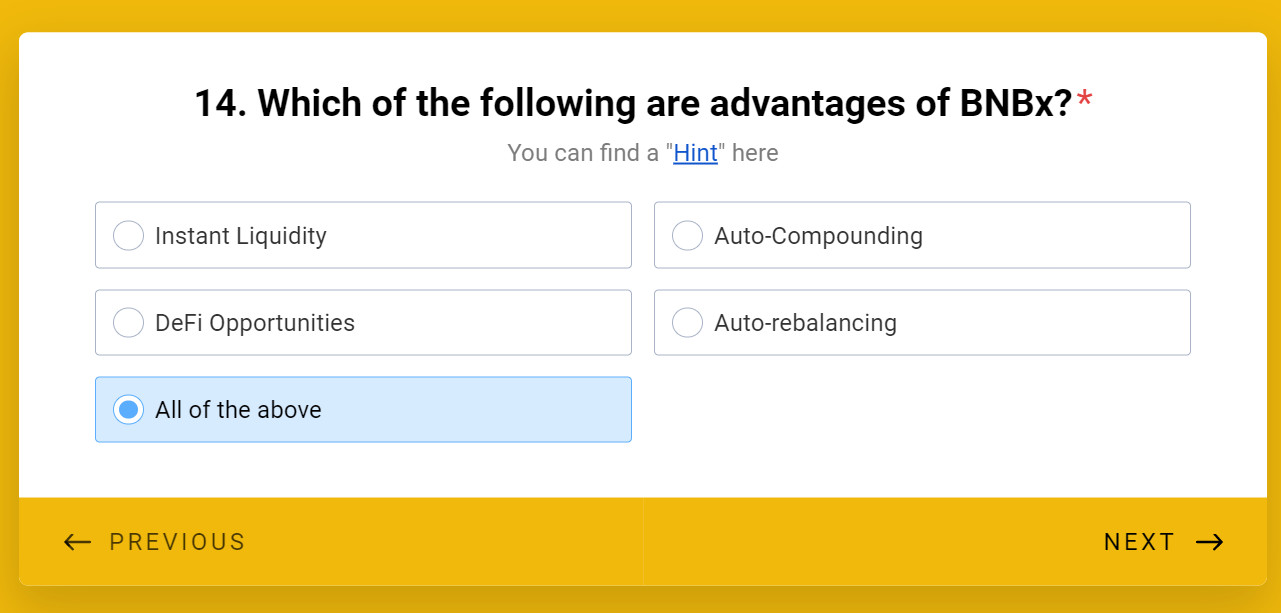Pick the Auto-rebalancing radio circle
This screenshot has width=1281, height=613.
click(x=687, y=323)
